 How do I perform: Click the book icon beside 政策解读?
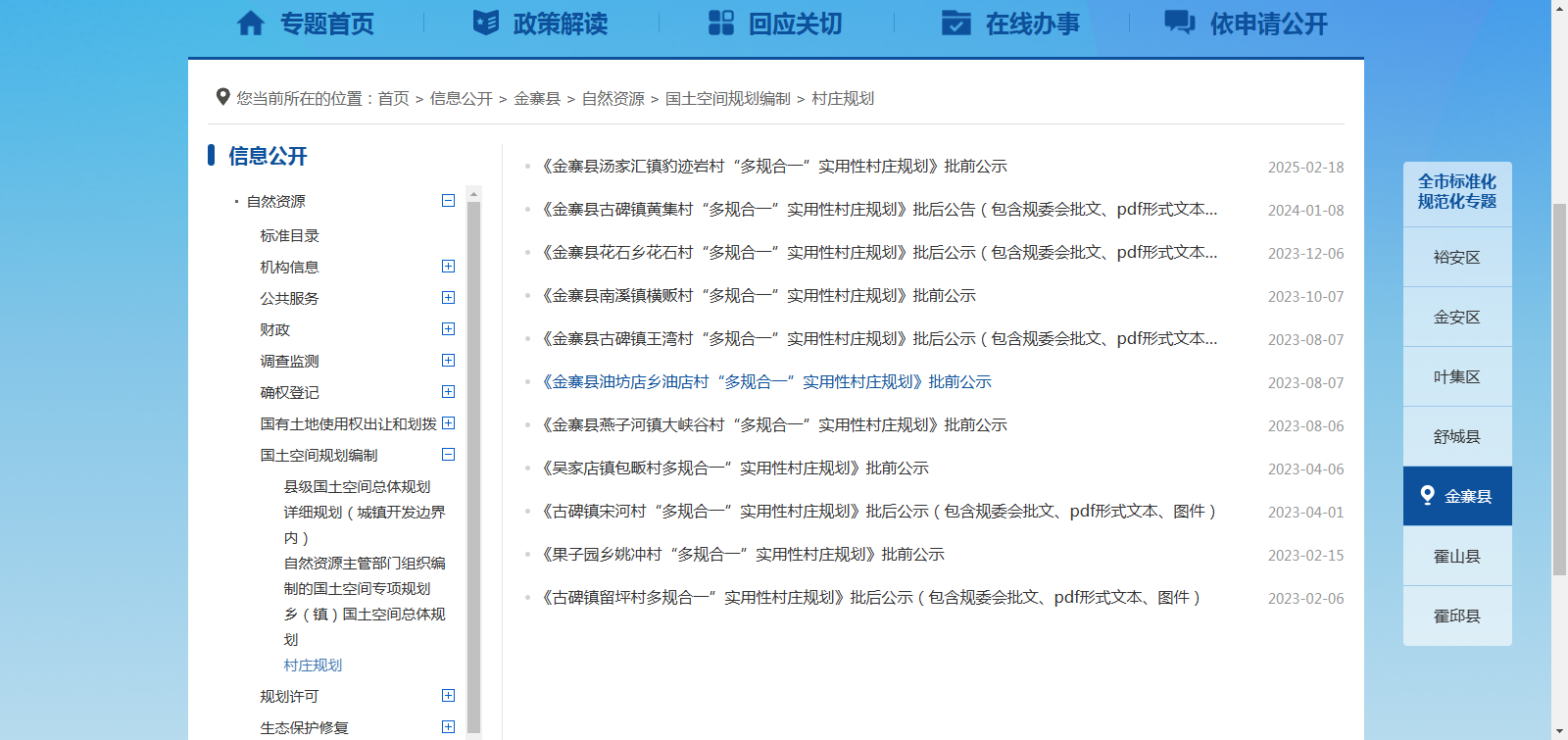pos(486,23)
